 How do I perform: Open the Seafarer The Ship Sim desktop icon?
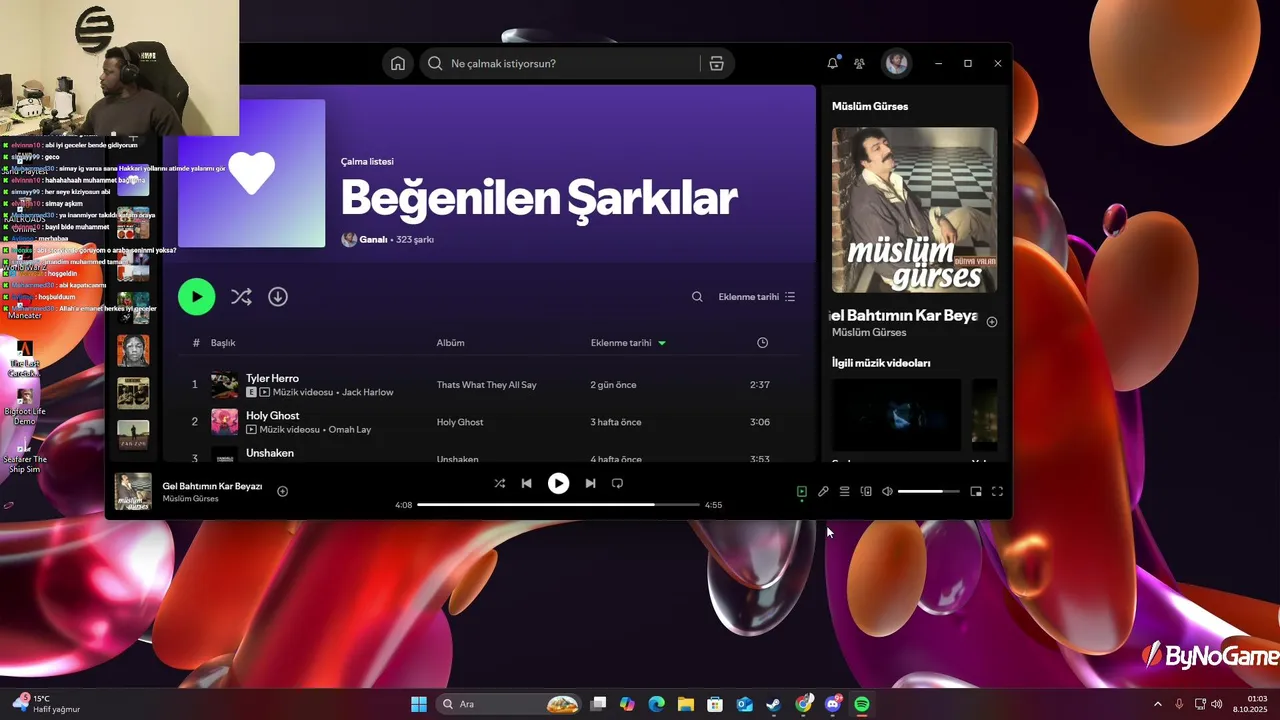25,457
